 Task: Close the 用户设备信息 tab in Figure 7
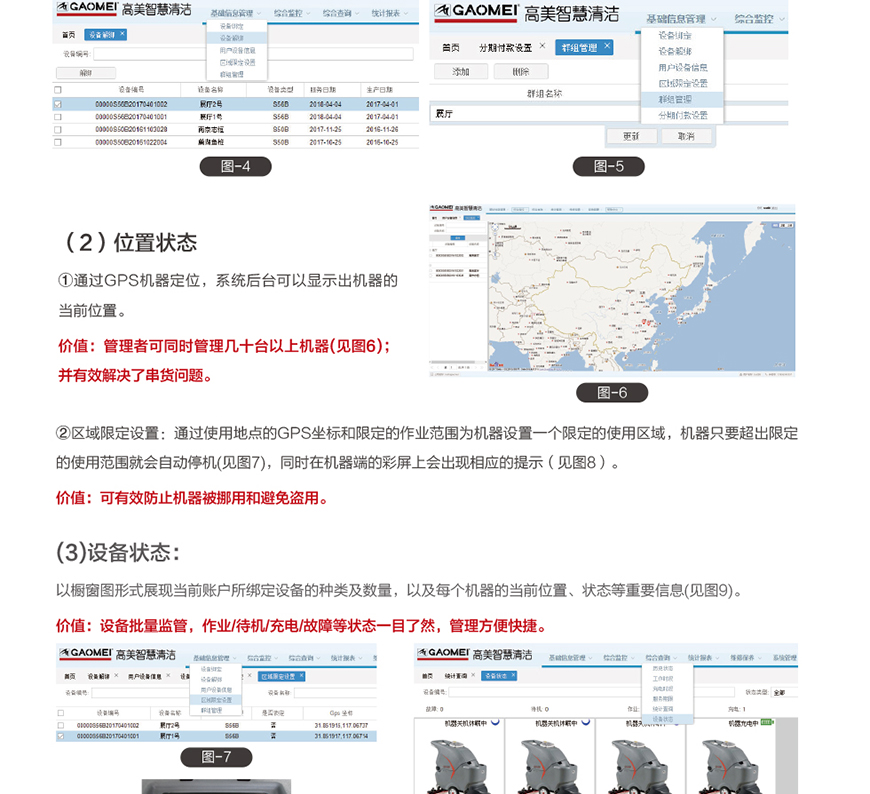pyautogui.click(x=168, y=675)
